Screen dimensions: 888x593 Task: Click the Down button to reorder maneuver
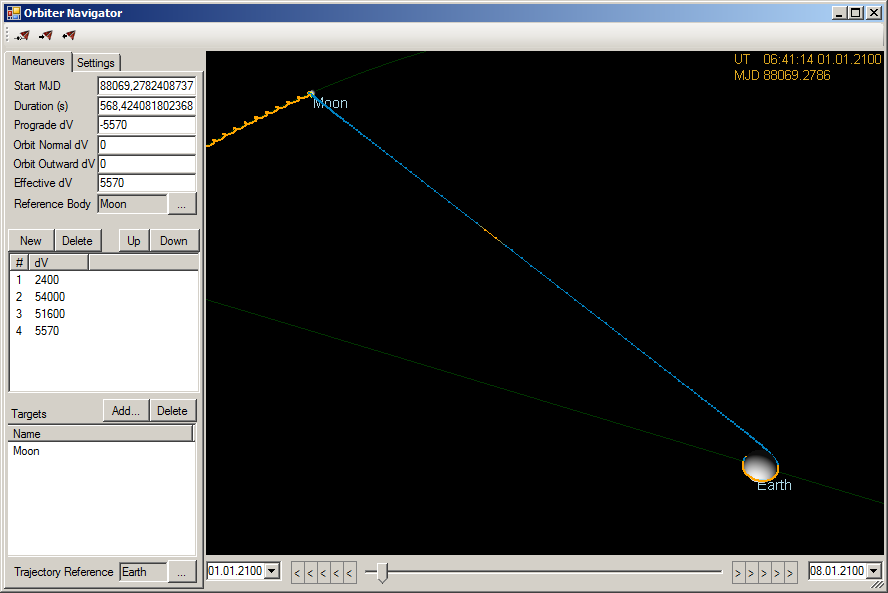174,241
